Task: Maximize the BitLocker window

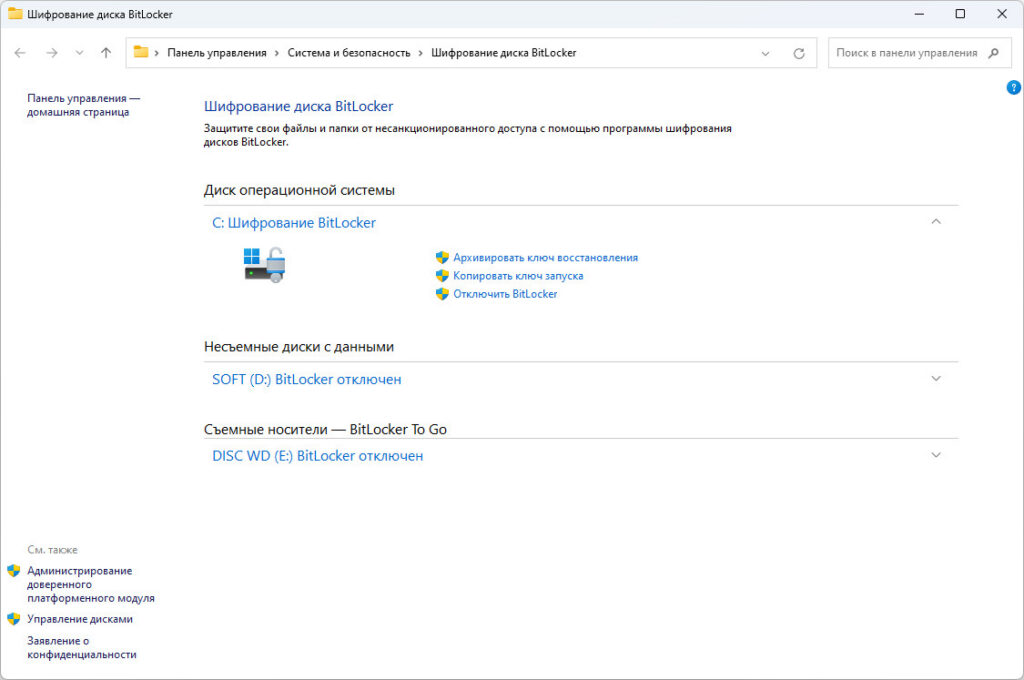Action: point(960,14)
